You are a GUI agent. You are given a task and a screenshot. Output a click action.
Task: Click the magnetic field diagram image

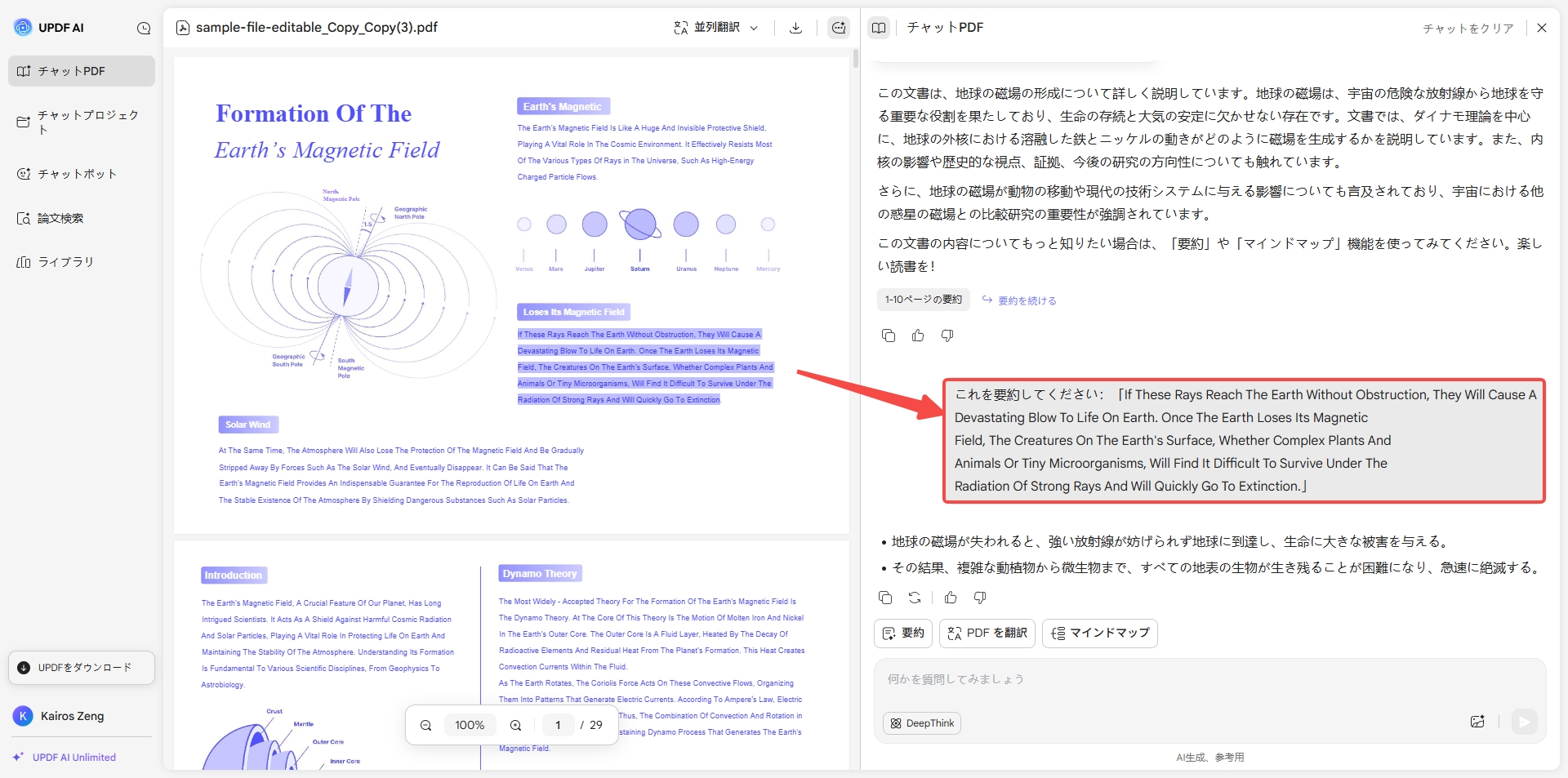click(347, 283)
